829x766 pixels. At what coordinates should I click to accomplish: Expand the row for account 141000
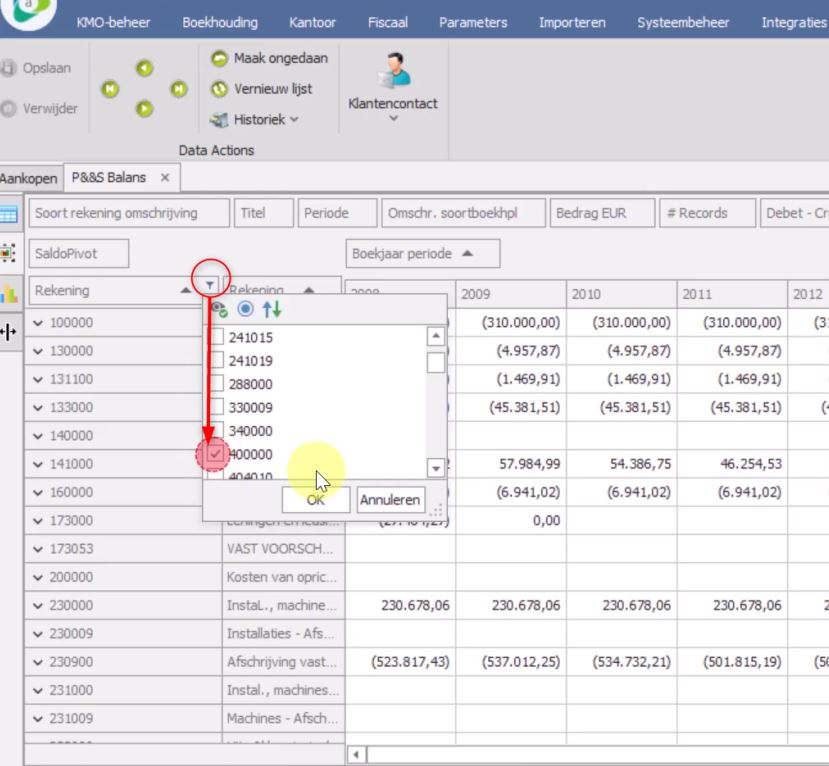(x=38, y=464)
